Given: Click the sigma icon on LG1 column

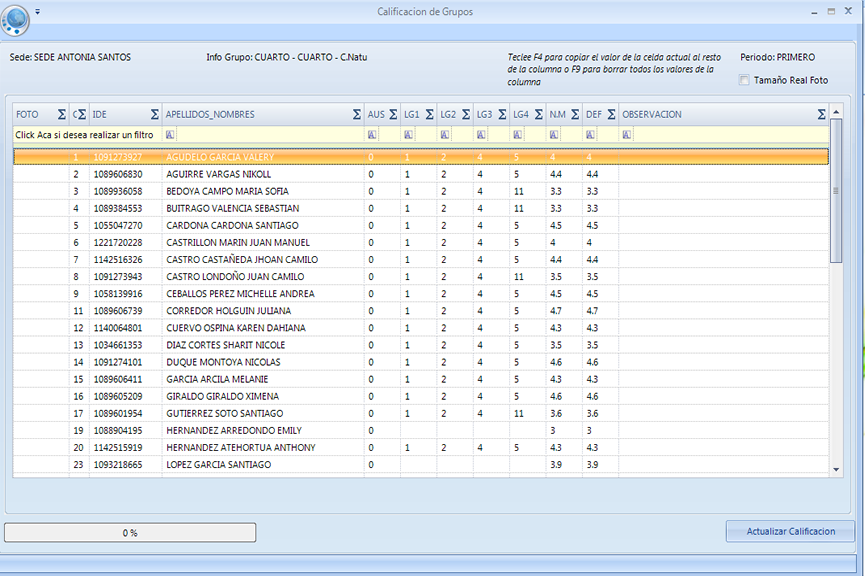Looking at the screenshot, I should (x=429, y=115).
